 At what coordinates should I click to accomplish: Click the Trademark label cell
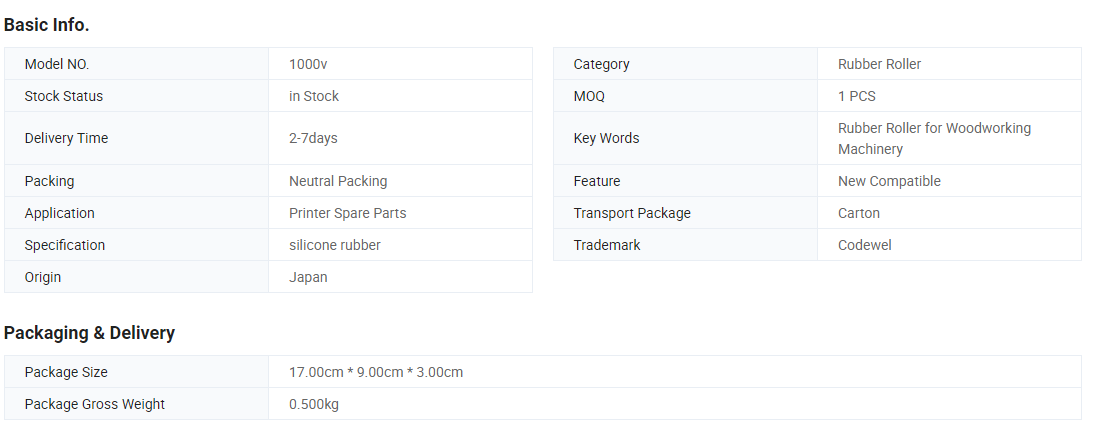[x=685, y=245]
